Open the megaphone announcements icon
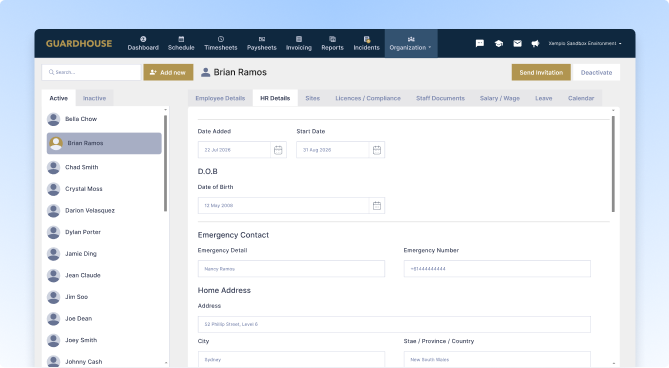The image size is (669, 368). point(535,43)
